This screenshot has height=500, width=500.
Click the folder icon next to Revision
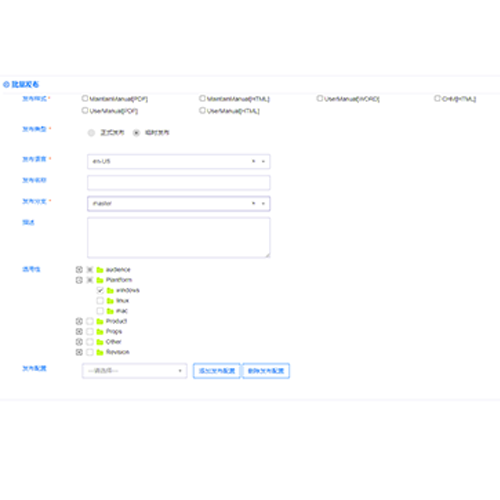click(x=100, y=352)
